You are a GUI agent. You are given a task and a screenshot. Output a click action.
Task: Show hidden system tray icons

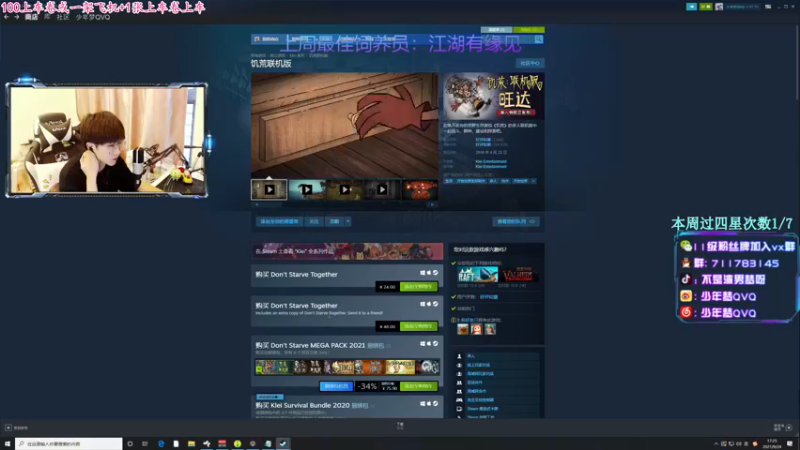[x=715, y=444]
